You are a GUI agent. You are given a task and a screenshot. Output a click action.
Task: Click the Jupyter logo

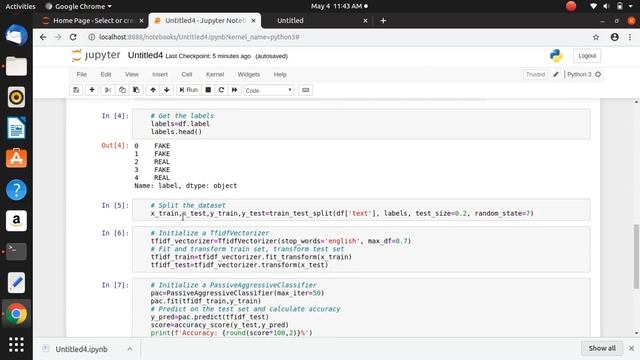pos(96,56)
